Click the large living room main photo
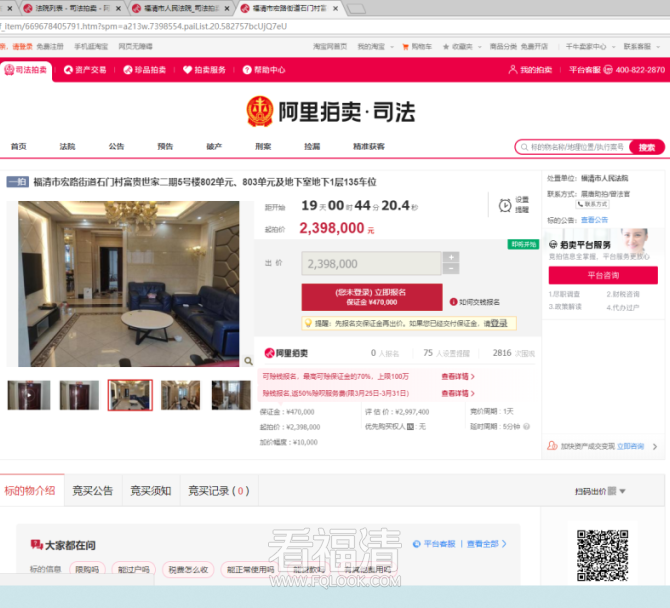The height and width of the screenshot is (608, 670). [x=129, y=284]
